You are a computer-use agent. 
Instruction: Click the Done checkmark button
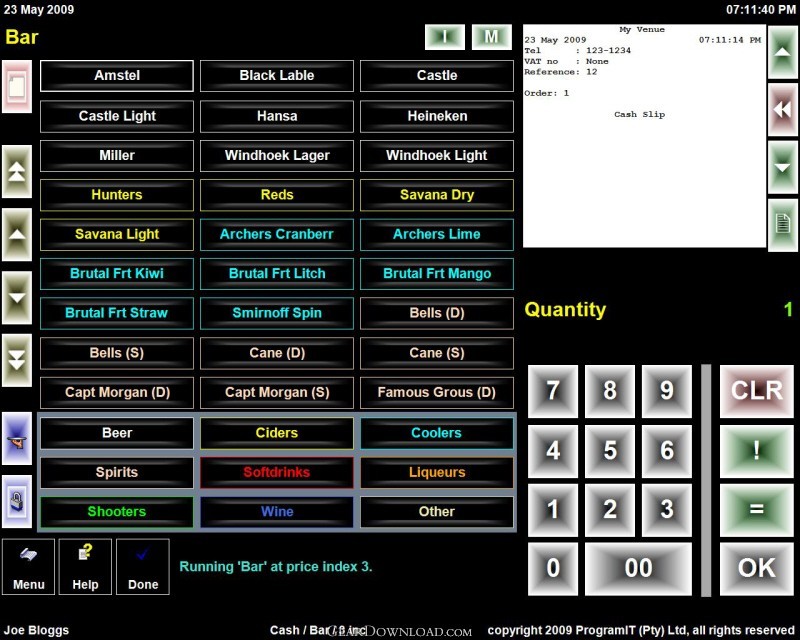tap(143, 567)
